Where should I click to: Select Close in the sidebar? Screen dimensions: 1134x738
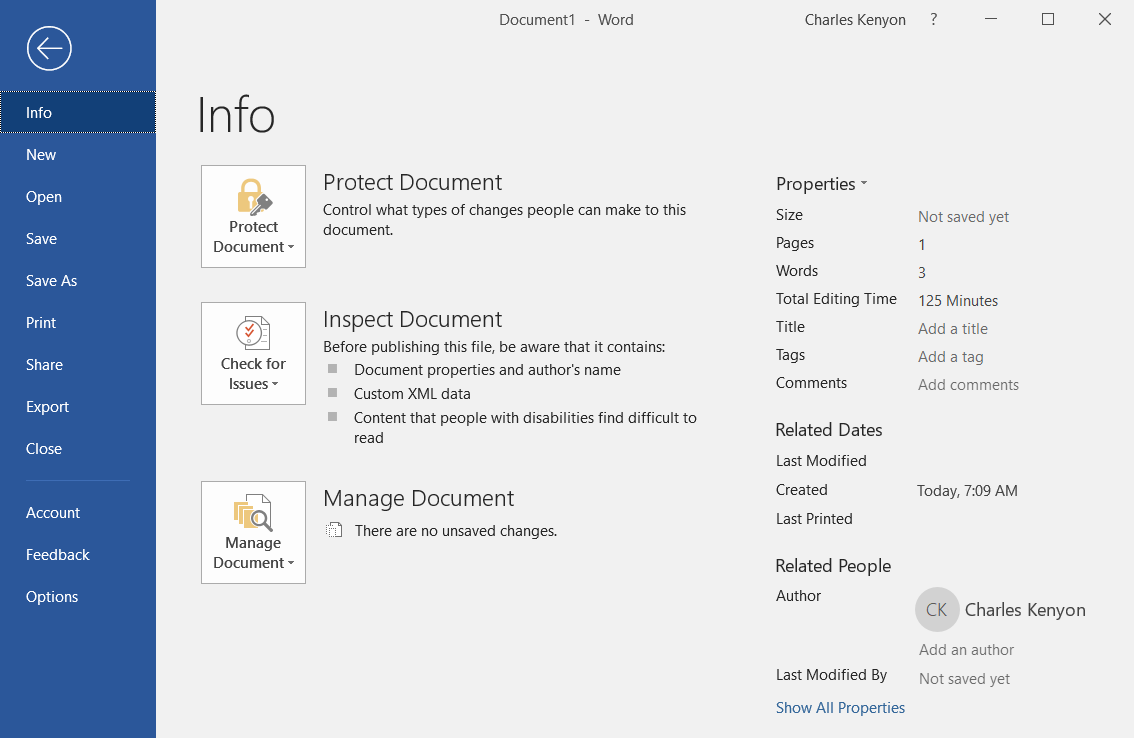[x=78, y=448]
